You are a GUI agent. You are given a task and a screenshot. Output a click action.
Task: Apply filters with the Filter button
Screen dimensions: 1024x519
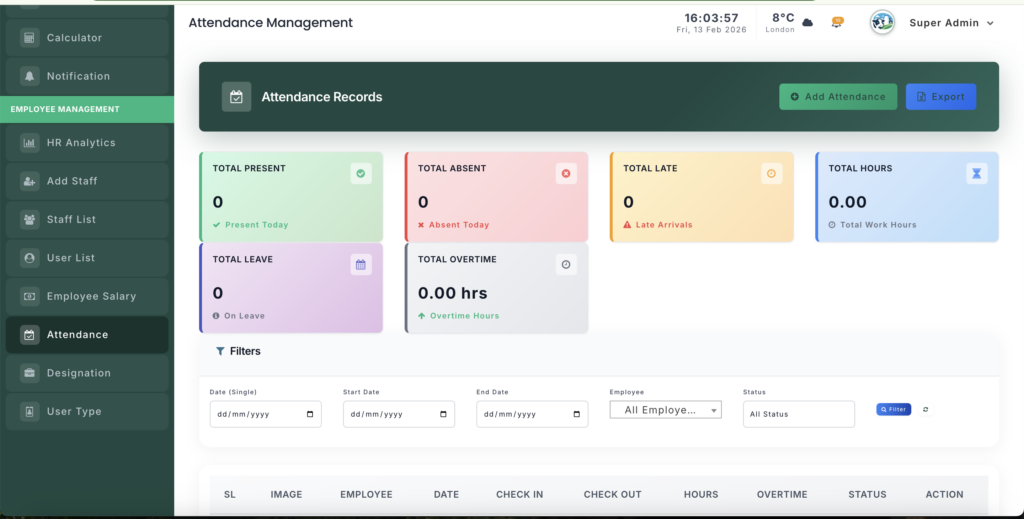[x=893, y=409]
